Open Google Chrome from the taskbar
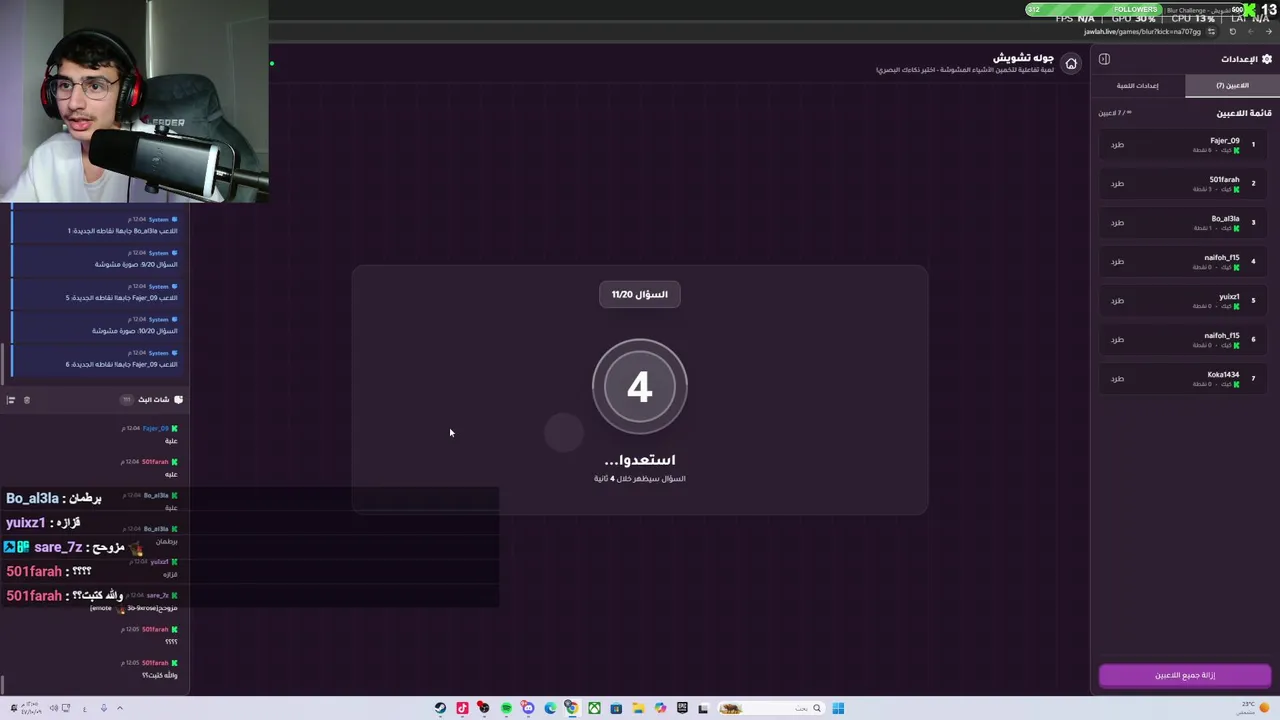Screen dimensions: 1280x720 pos(572,708)
